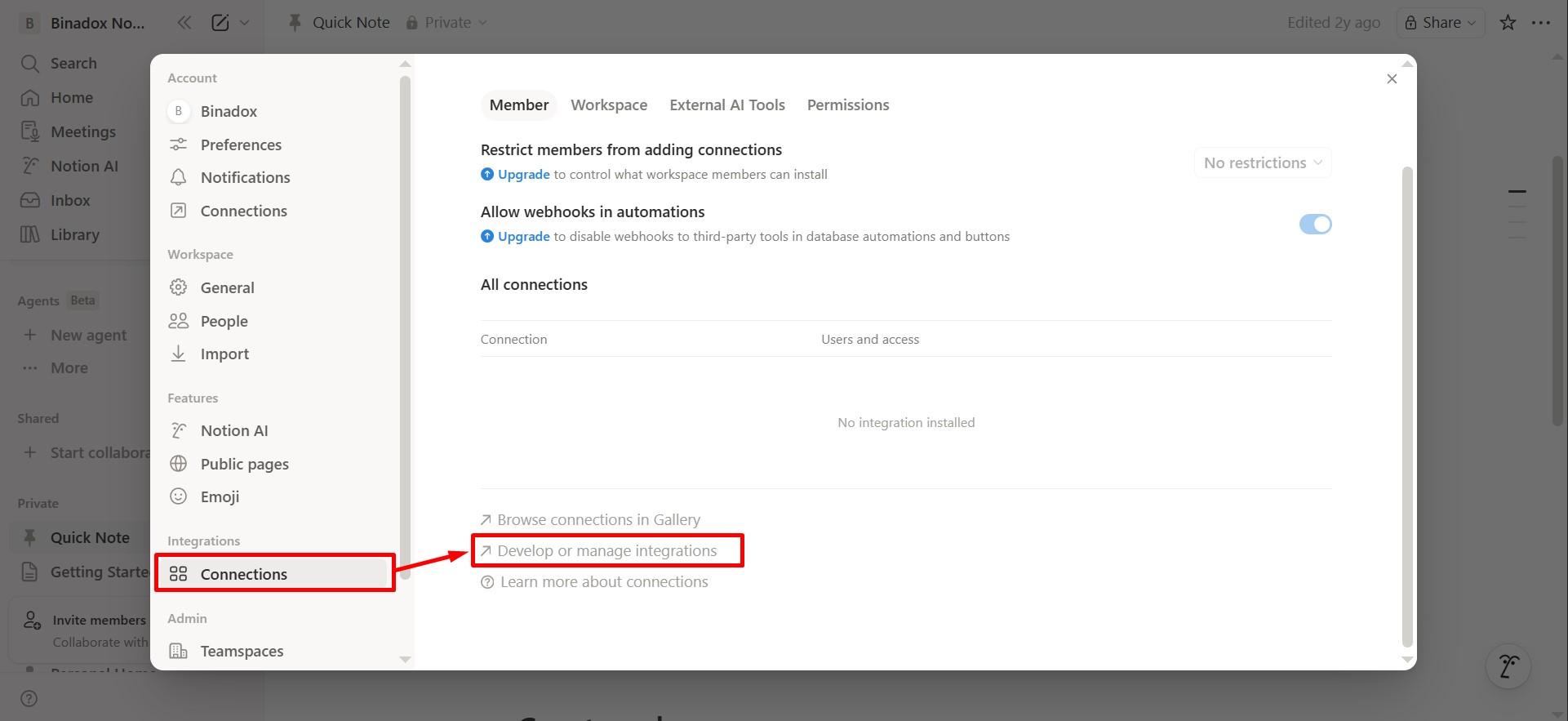Switch to the Workspace tab
The width and height of the screenshot is (1568, 721).
609,105
